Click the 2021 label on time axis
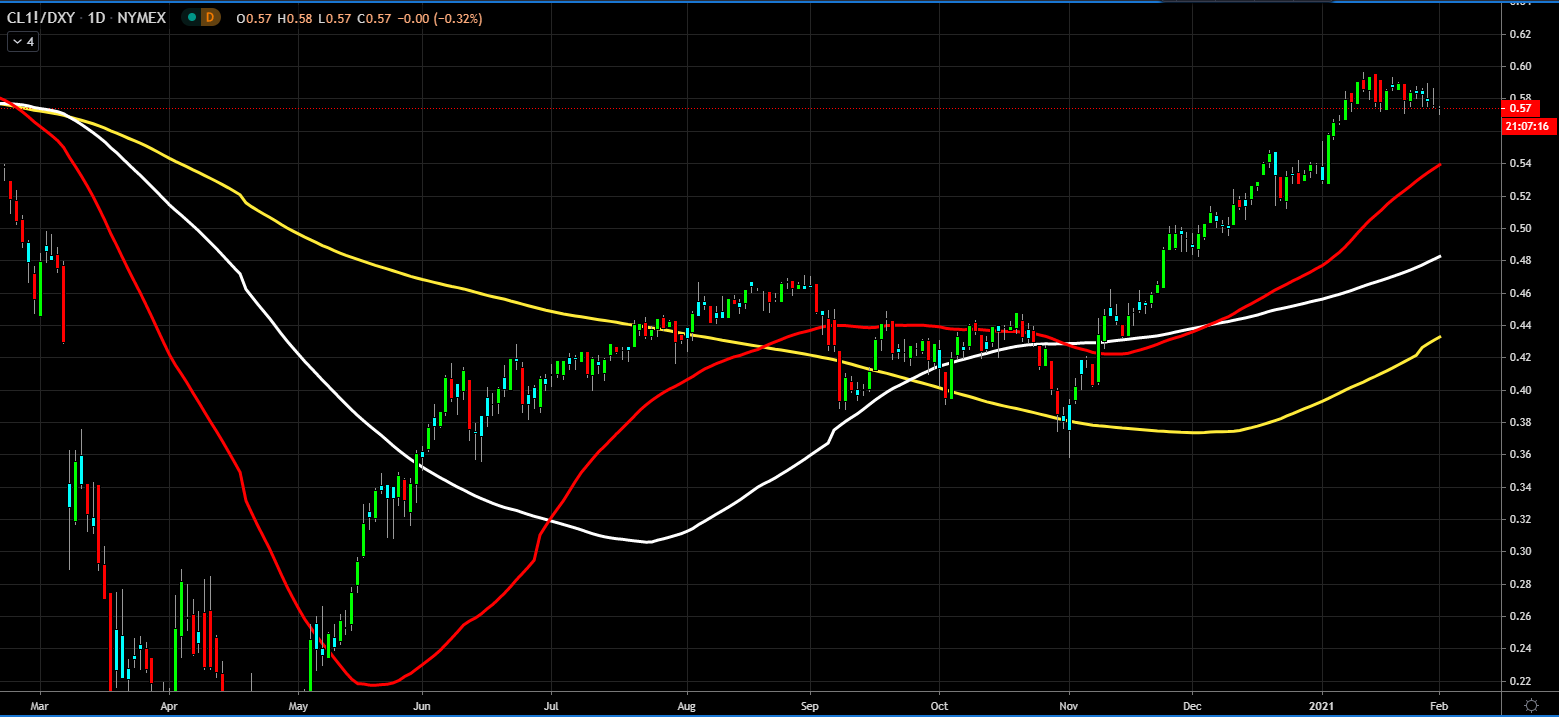 (x=1323, y=705)
